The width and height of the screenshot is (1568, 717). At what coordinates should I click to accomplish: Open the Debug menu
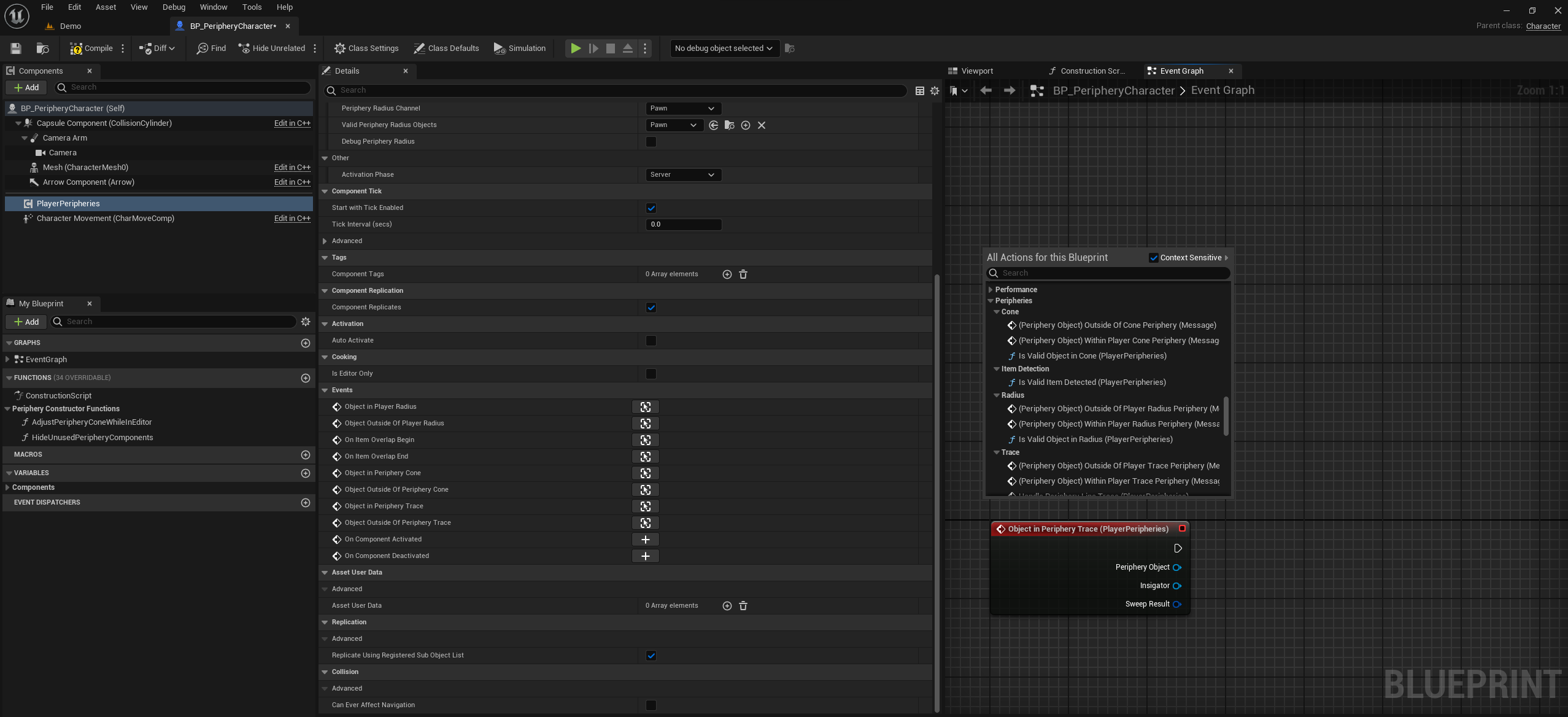174,7
